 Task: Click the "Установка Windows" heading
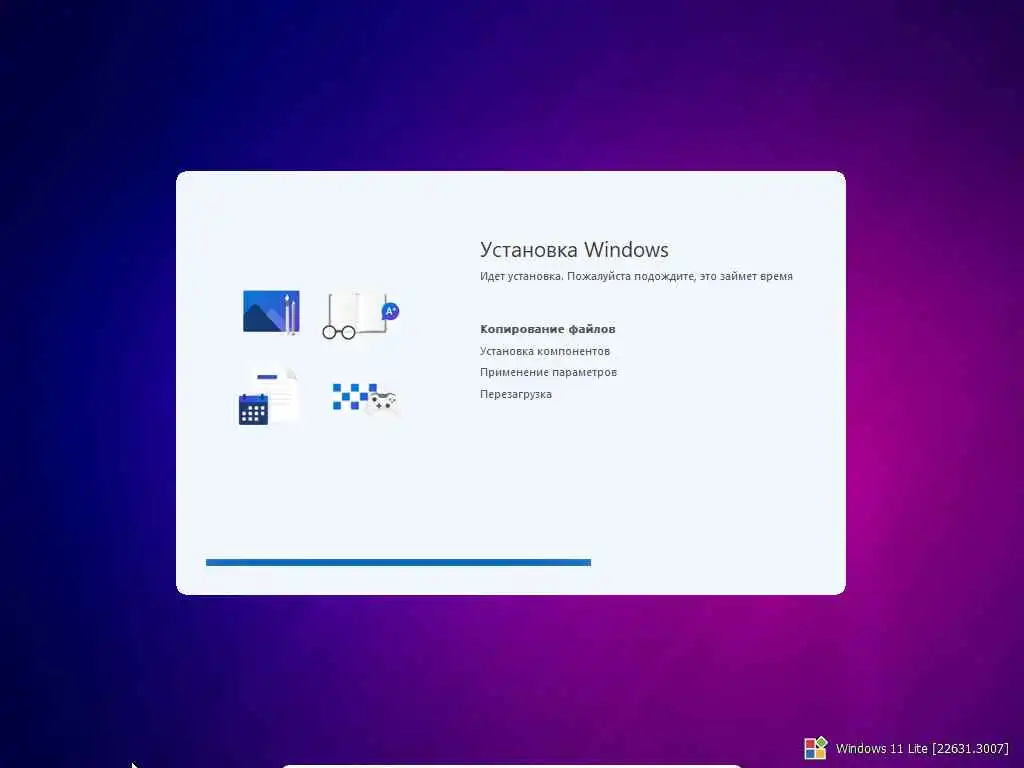point(574,249)
